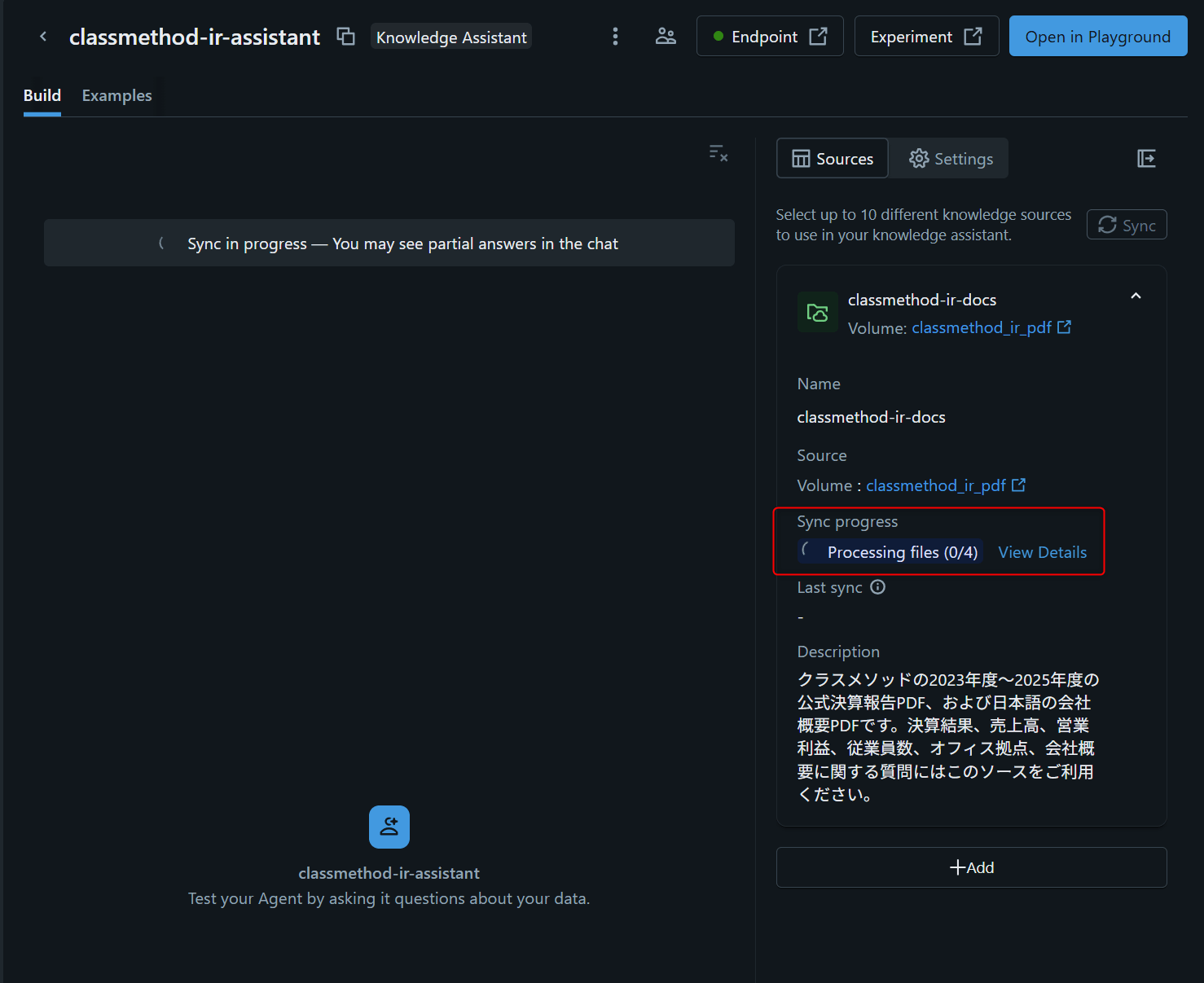This screenshot has height=983, width=1204.
Task: Copy the classmethod-ir-assistant name
Action: [x=346, y=37]
